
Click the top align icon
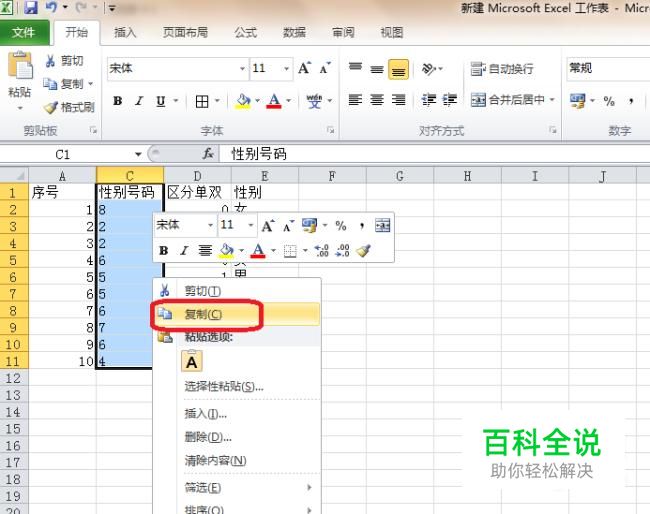pos(355,68)
